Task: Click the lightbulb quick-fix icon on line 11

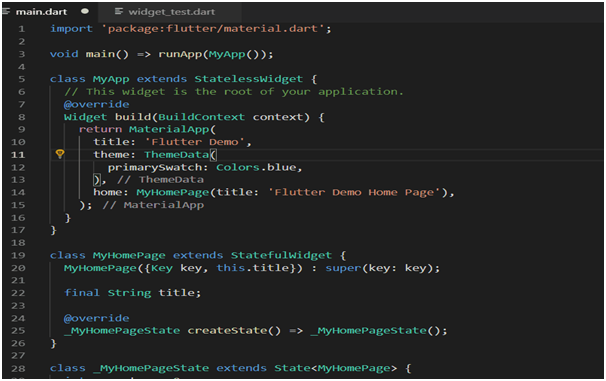Action: click(60, 154)
